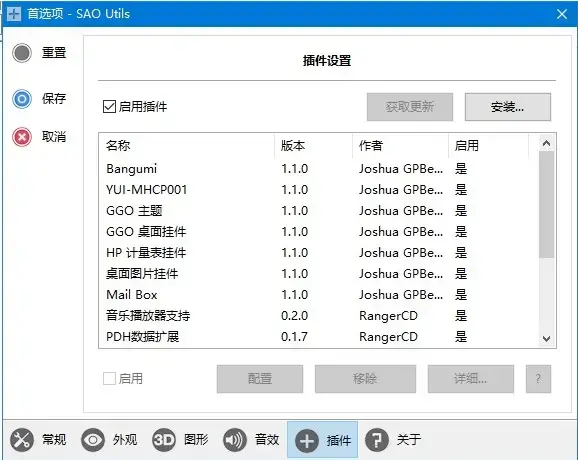Viewport: 578px width, 460px height.
Task: Close the 首选项 SAO Utils window
Action: pyautogui.click(x=562, y=14)
